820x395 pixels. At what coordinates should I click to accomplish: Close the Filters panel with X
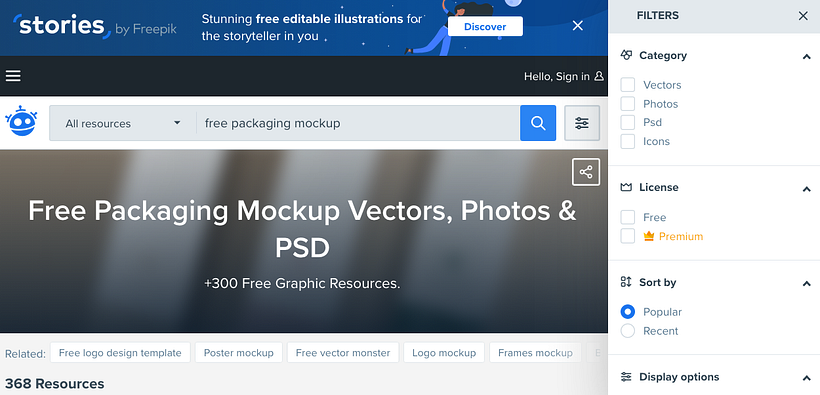tap(803, 16)
